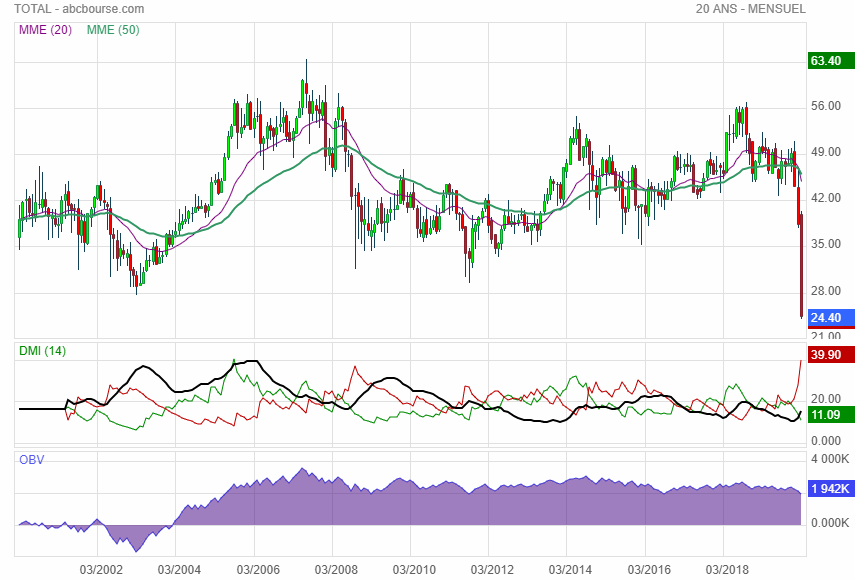Click the red 39.90 DMI value tag
This screenshot has width=855, height=580.
[831, 355]
